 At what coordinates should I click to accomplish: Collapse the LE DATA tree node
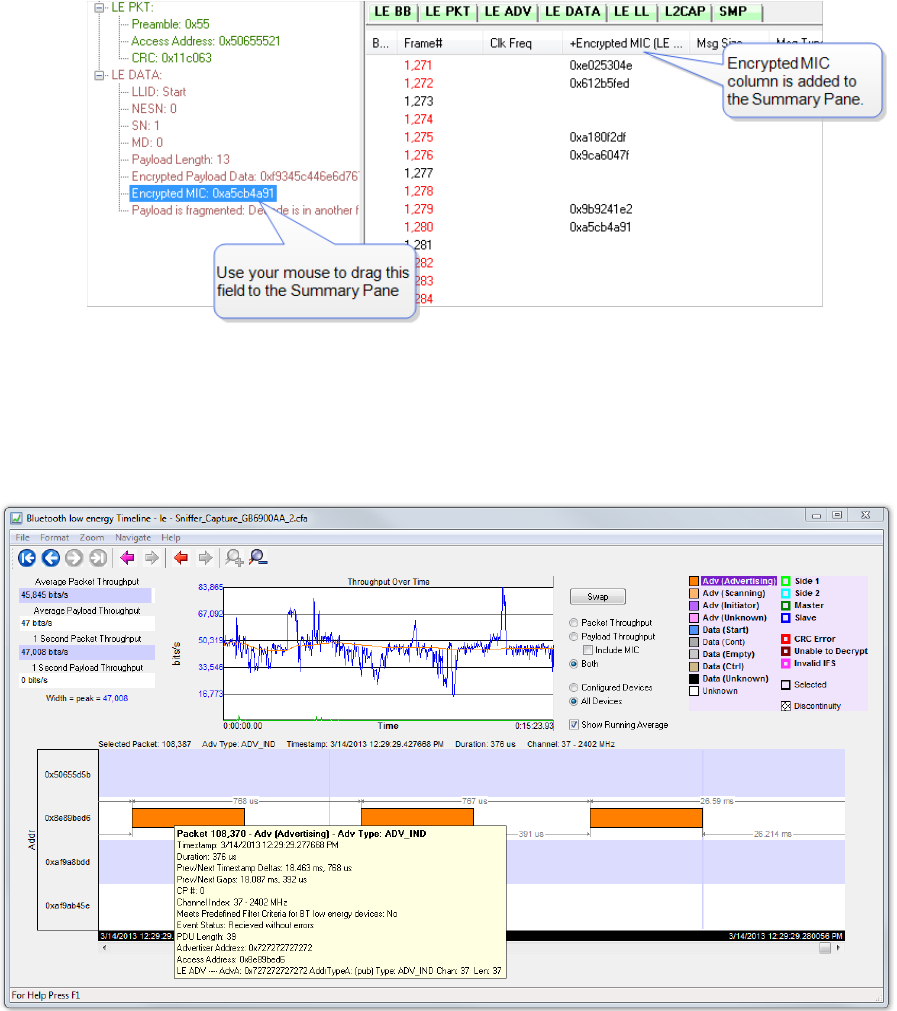pos(99,75)
